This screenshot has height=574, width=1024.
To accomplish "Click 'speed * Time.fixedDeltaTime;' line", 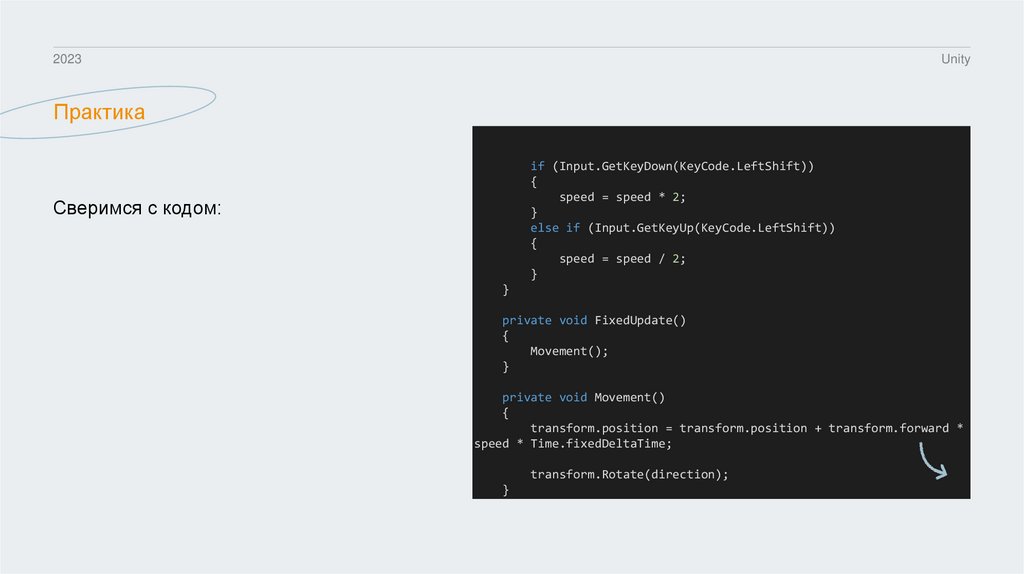I will [573, 443].
